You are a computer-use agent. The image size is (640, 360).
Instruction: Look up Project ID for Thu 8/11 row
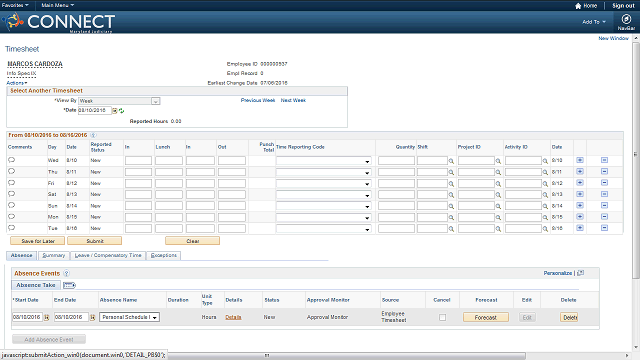[x=498, y=173]
